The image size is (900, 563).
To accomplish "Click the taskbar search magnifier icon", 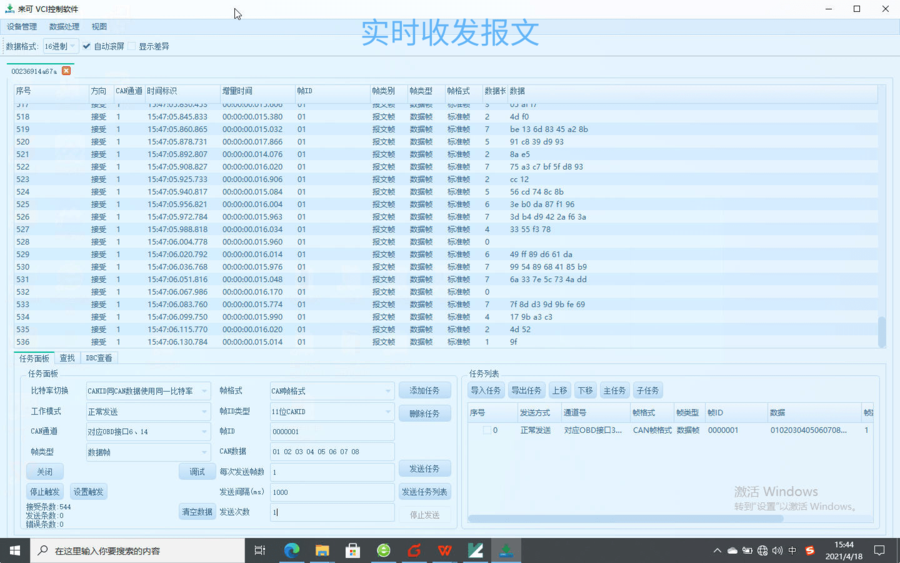I will click(x=42, y=550).
